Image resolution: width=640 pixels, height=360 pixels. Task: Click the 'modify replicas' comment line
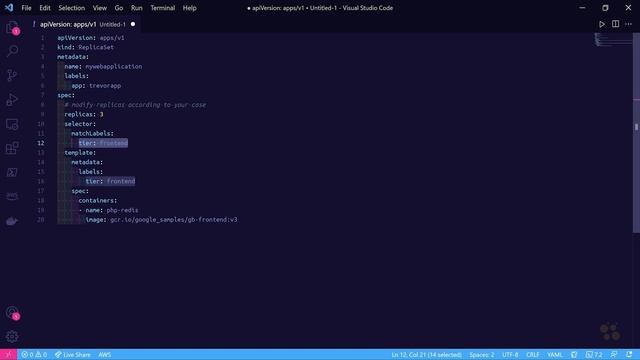pyautogui.click(x=135, y=104)
